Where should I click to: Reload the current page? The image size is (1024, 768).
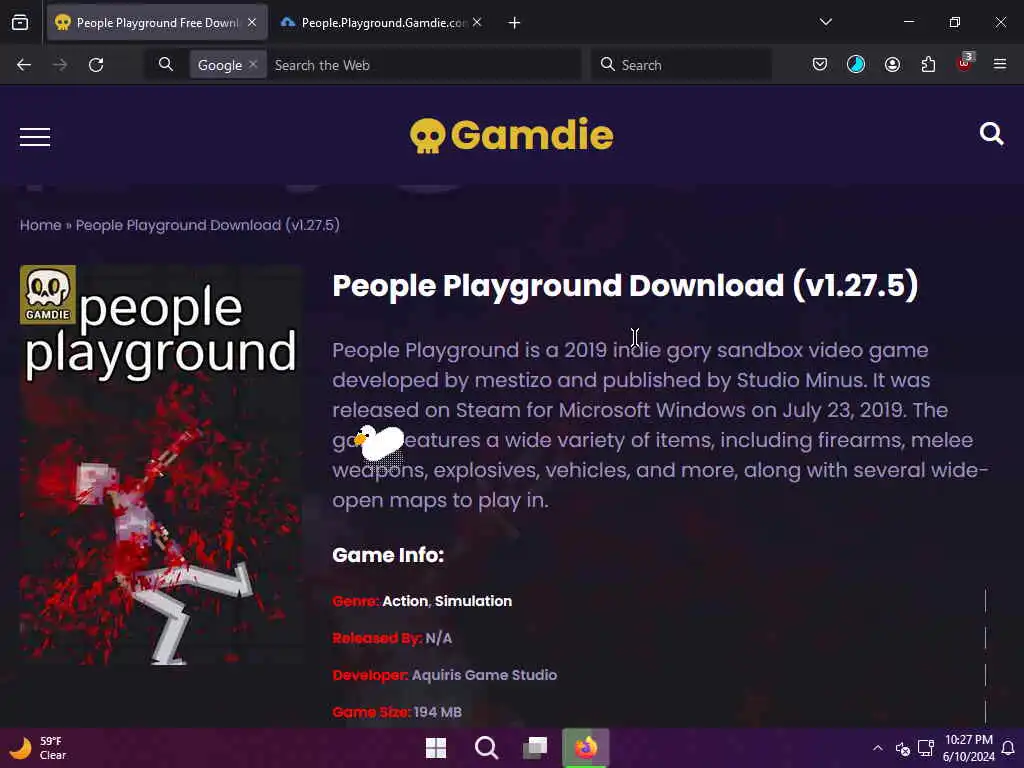point(96,65)
